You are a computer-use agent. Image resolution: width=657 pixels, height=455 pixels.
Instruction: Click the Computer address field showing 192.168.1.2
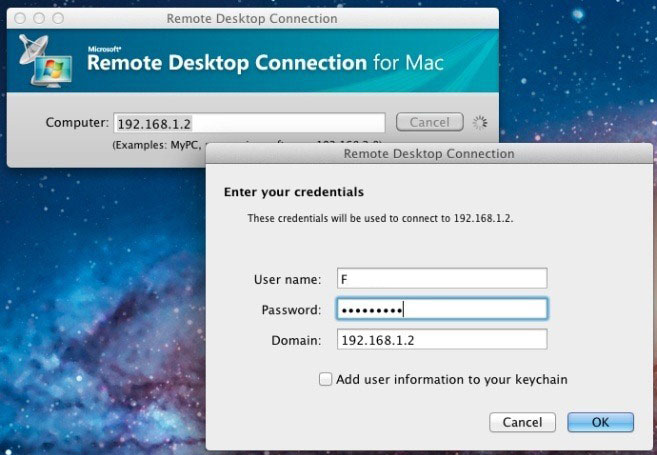pos(249,123)
